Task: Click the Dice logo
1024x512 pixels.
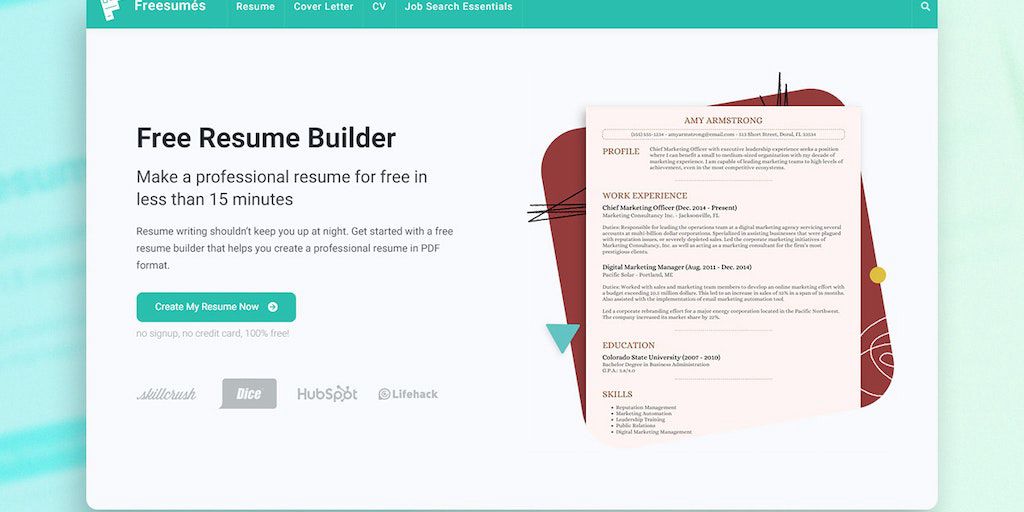Action: [x=248, y=394]
